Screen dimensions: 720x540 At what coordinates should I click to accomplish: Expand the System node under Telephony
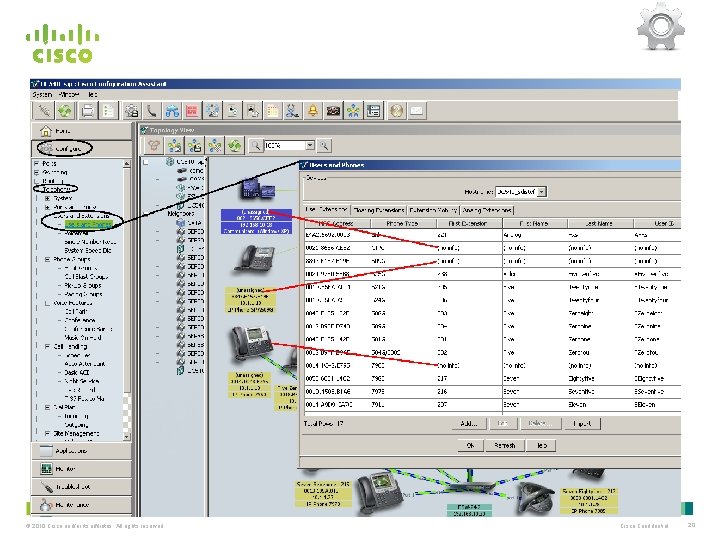click(47, 198)
